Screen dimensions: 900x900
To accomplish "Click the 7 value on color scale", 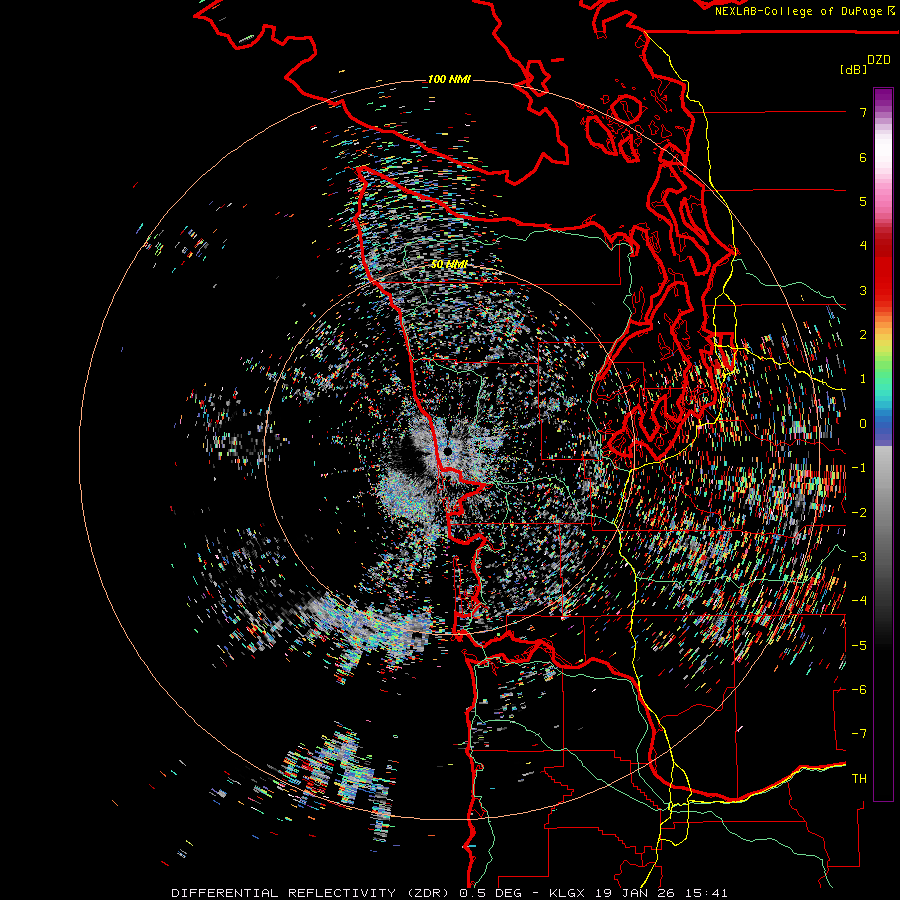I will pyautogui.click(x=863, y=112).
